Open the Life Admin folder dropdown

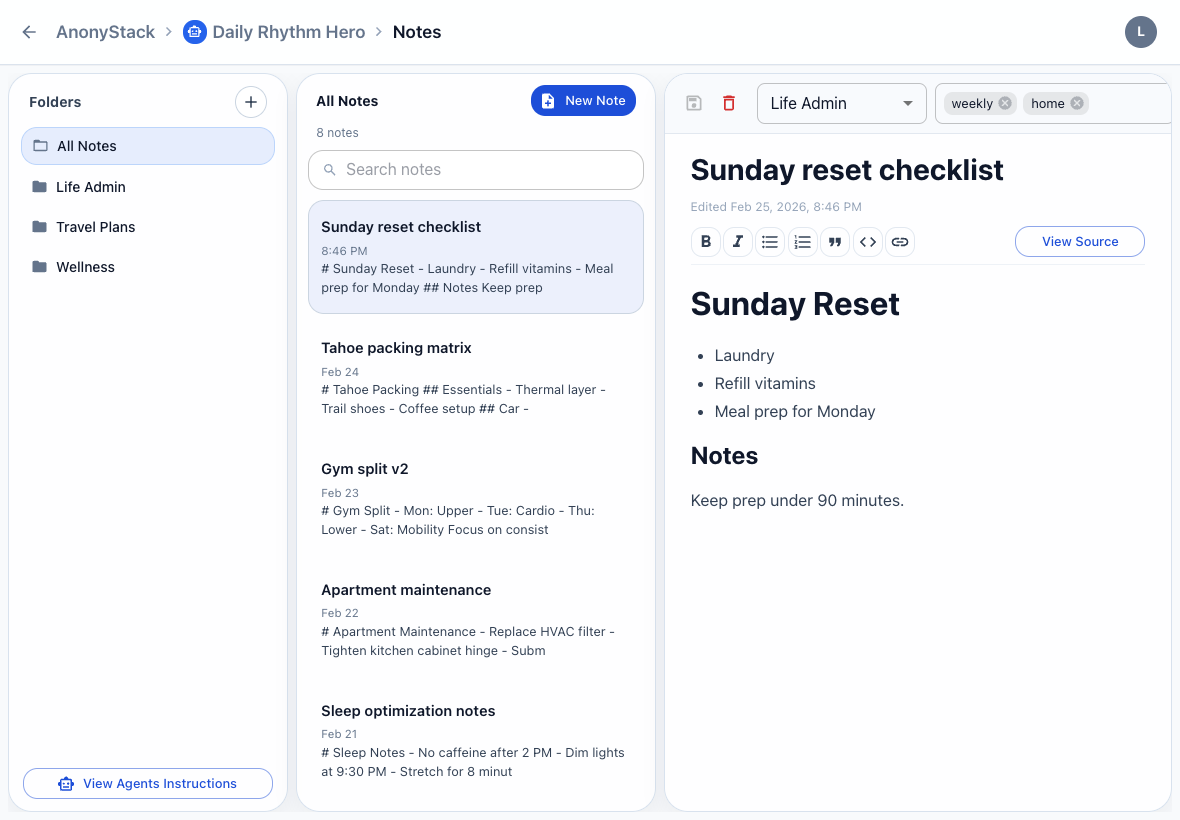coord(841,103)
